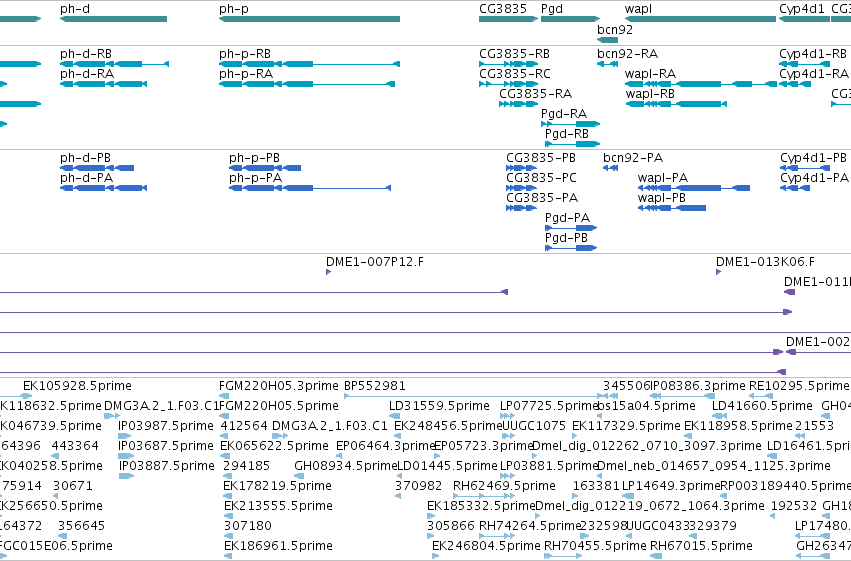851x561 pixels.
Task: Click protein Pgd-PA
Action: coord(571,228)
